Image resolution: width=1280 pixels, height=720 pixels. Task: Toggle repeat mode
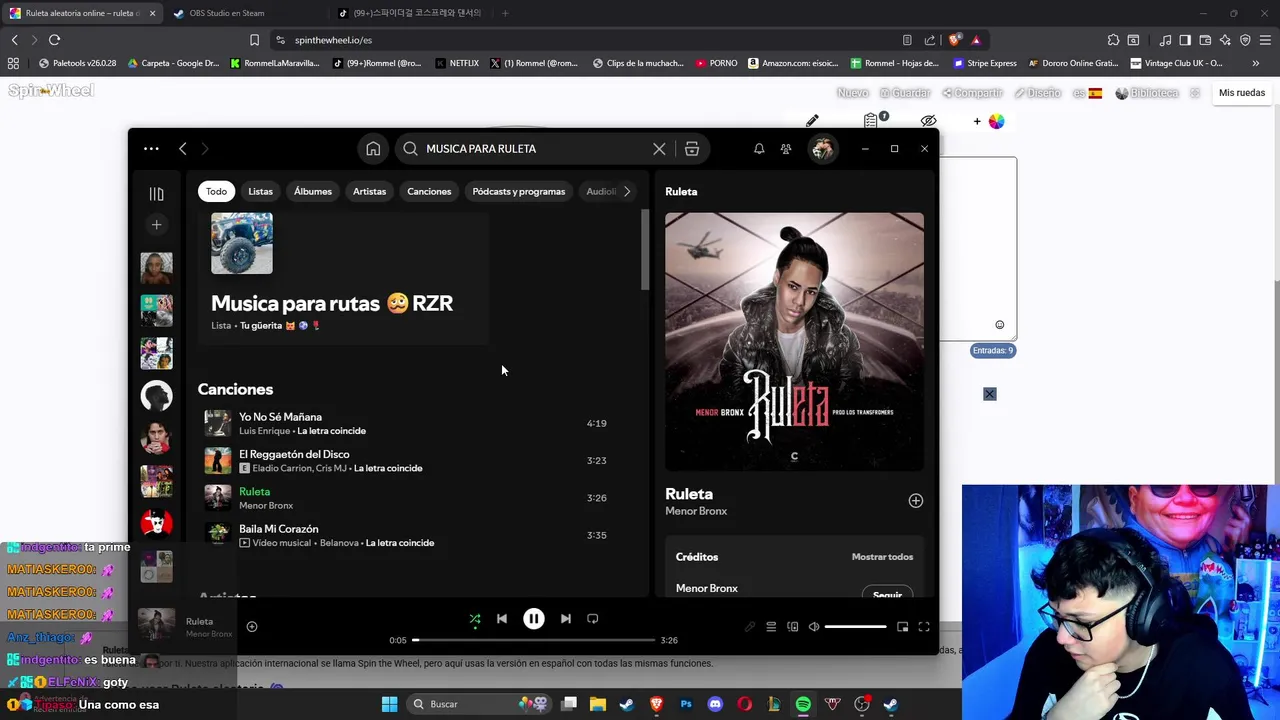coord(592,619)
